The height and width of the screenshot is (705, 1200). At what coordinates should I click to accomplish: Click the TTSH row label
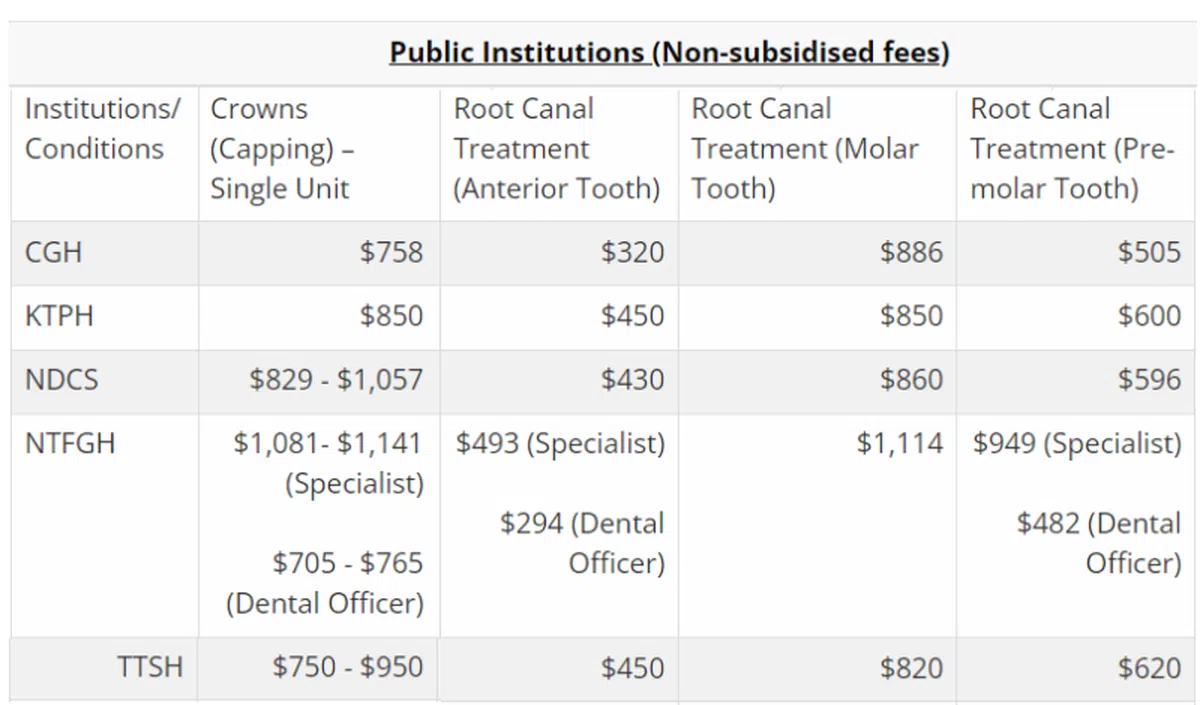click(x=150, y=667)
